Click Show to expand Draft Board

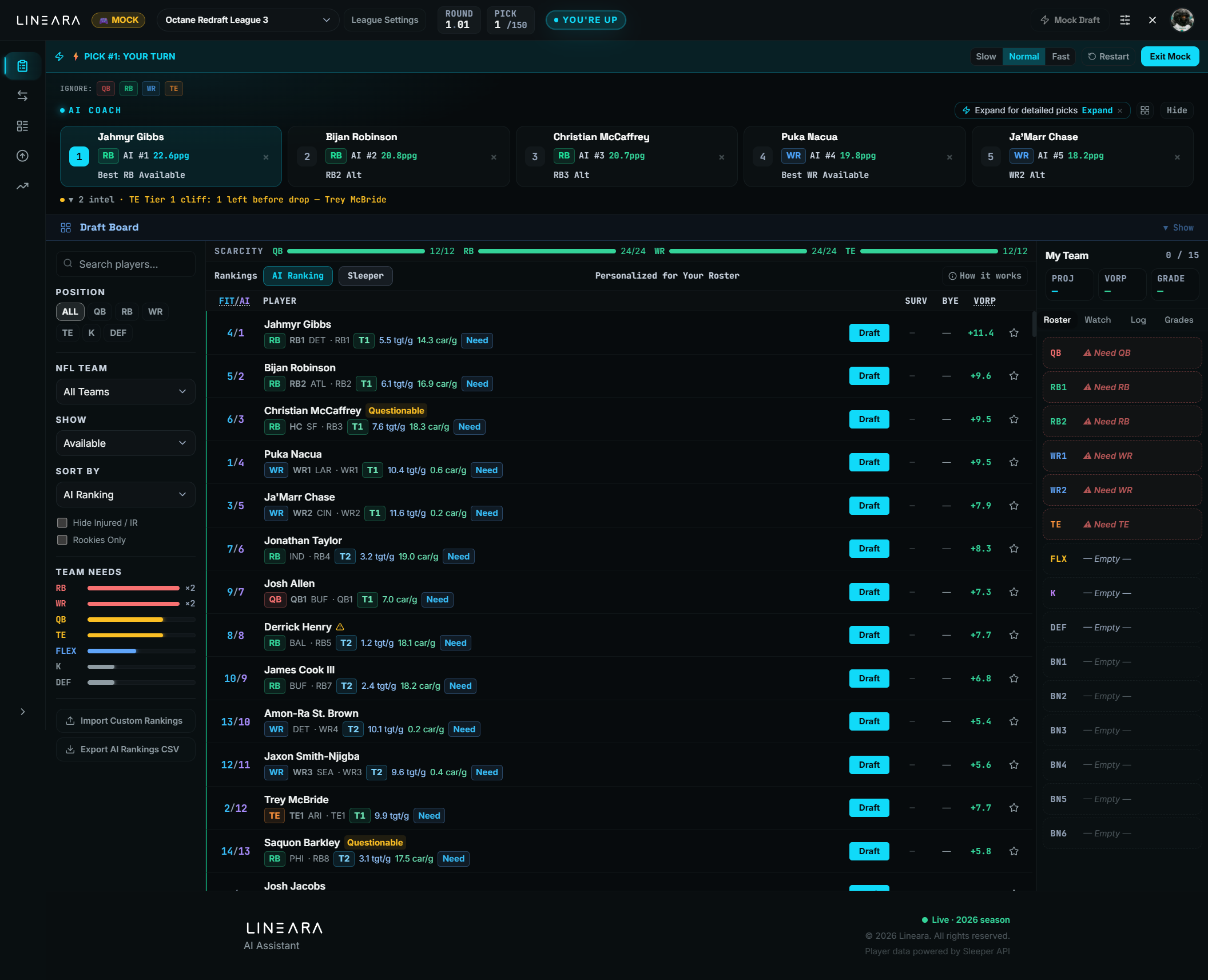pos(1178,228)
